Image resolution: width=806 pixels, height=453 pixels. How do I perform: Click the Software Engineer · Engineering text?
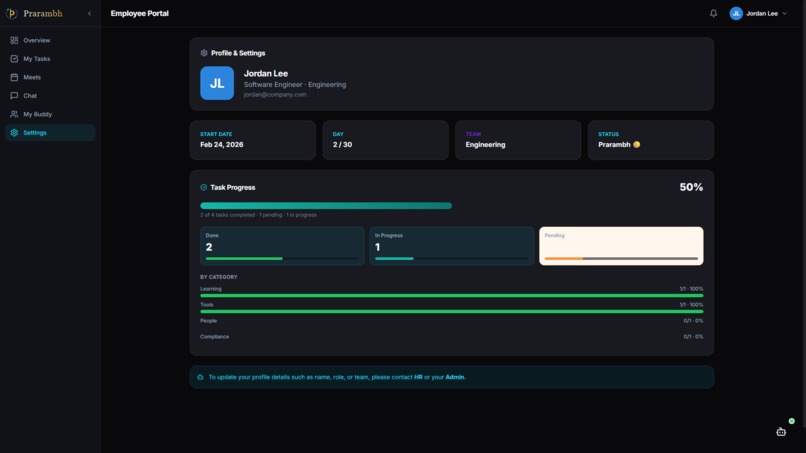(x=295, y=84)
